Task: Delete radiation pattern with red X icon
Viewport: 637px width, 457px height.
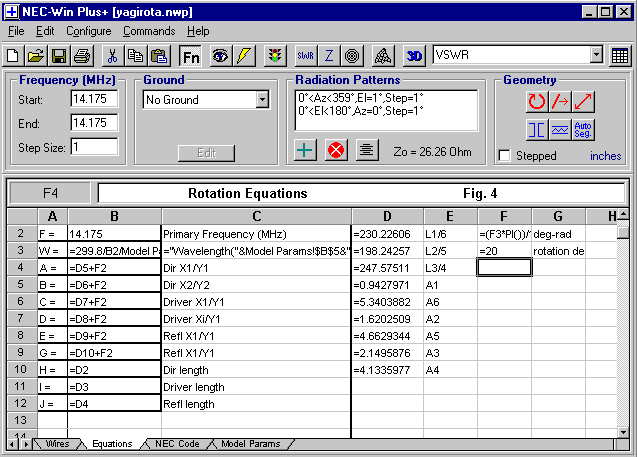Action: (x=336, y=150)
